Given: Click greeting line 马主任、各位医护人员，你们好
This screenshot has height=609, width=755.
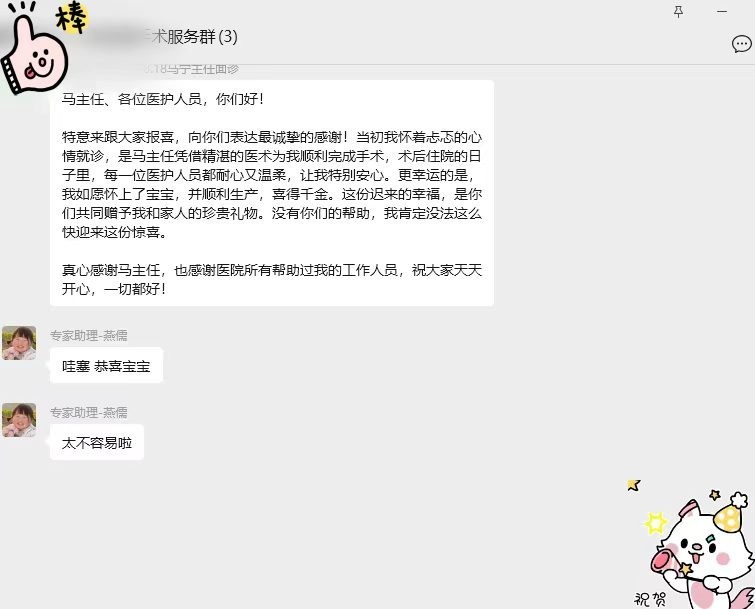Looking at the screenshot, I should click(x=162, y=99).
